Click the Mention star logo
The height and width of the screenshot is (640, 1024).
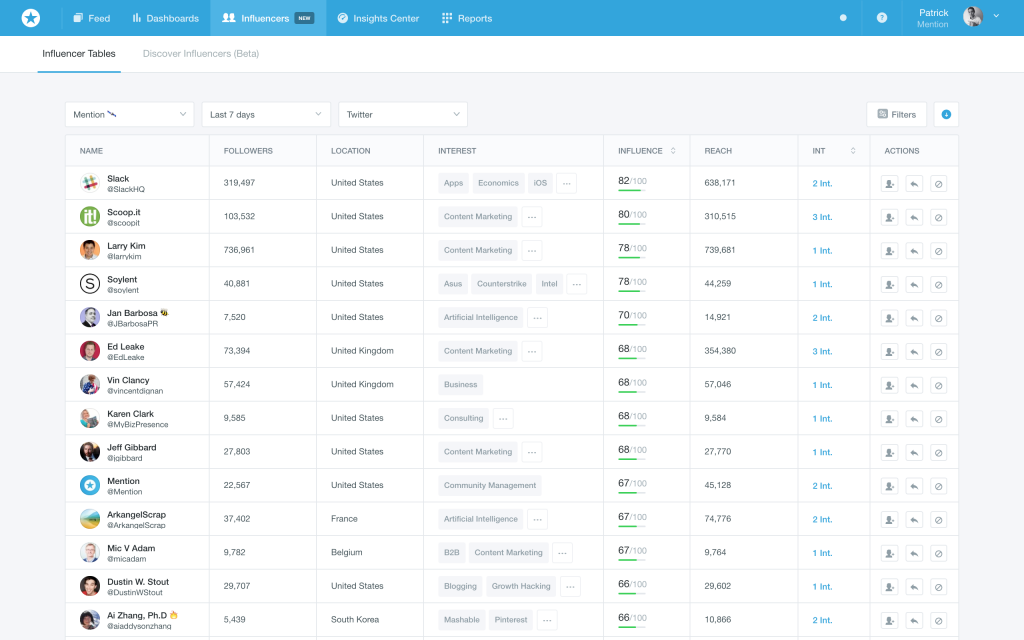coord(31,18)
